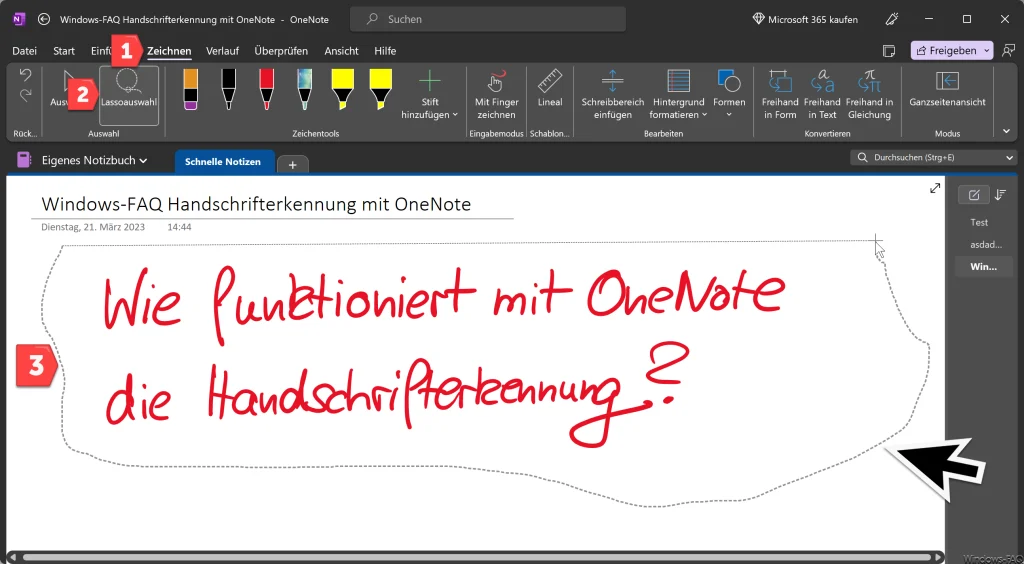Viewport: 1024px width, 564px height.
Task: Click the person feedback icon top right
Action: coord(1009,50)
